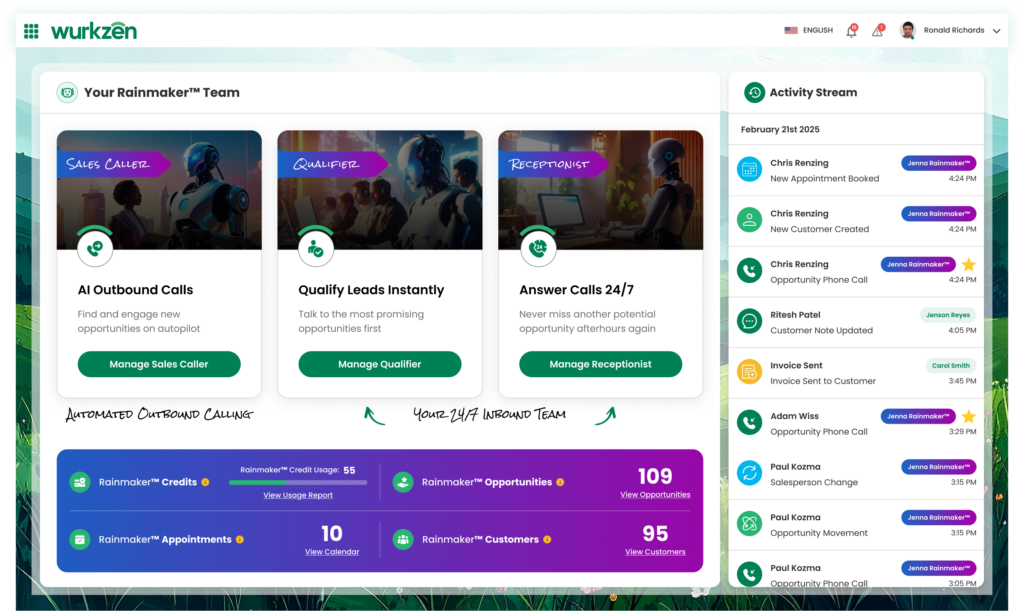Click info icon next to Rainmaker Opportunities
This screenshot has height=611, width=1024.
coord(560,482)
